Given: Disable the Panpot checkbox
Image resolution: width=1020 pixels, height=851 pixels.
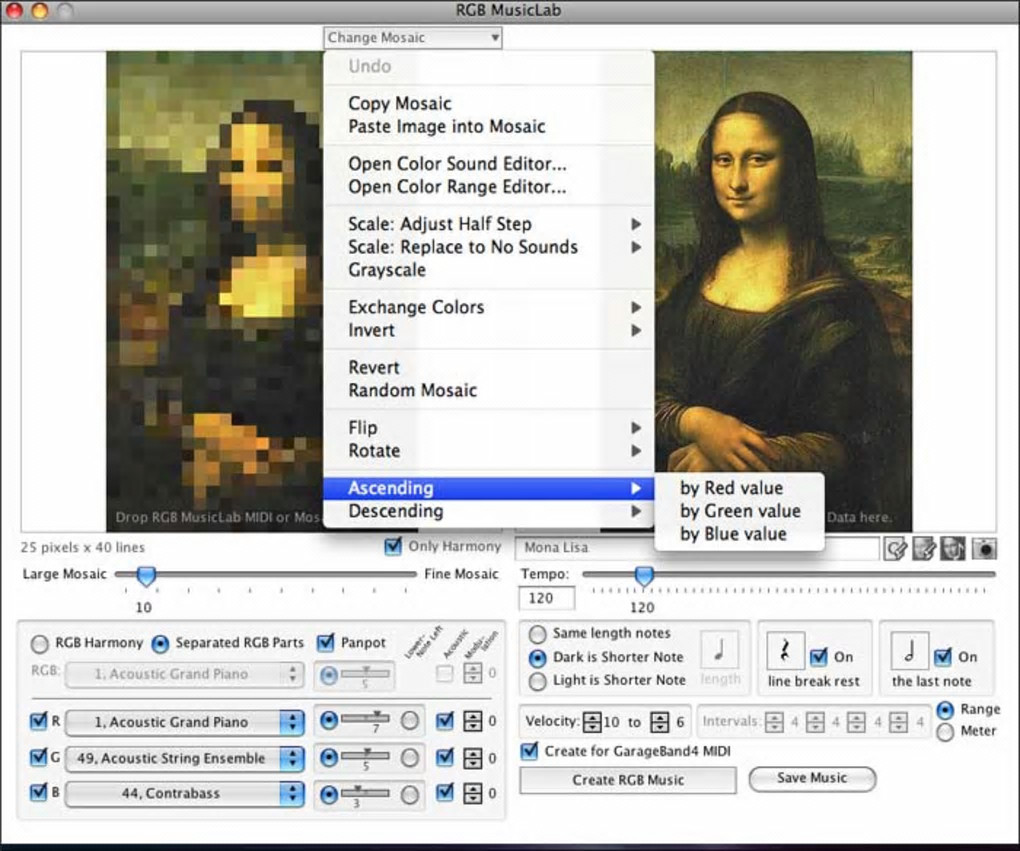Looking at the screenshot, I should 325,643.
